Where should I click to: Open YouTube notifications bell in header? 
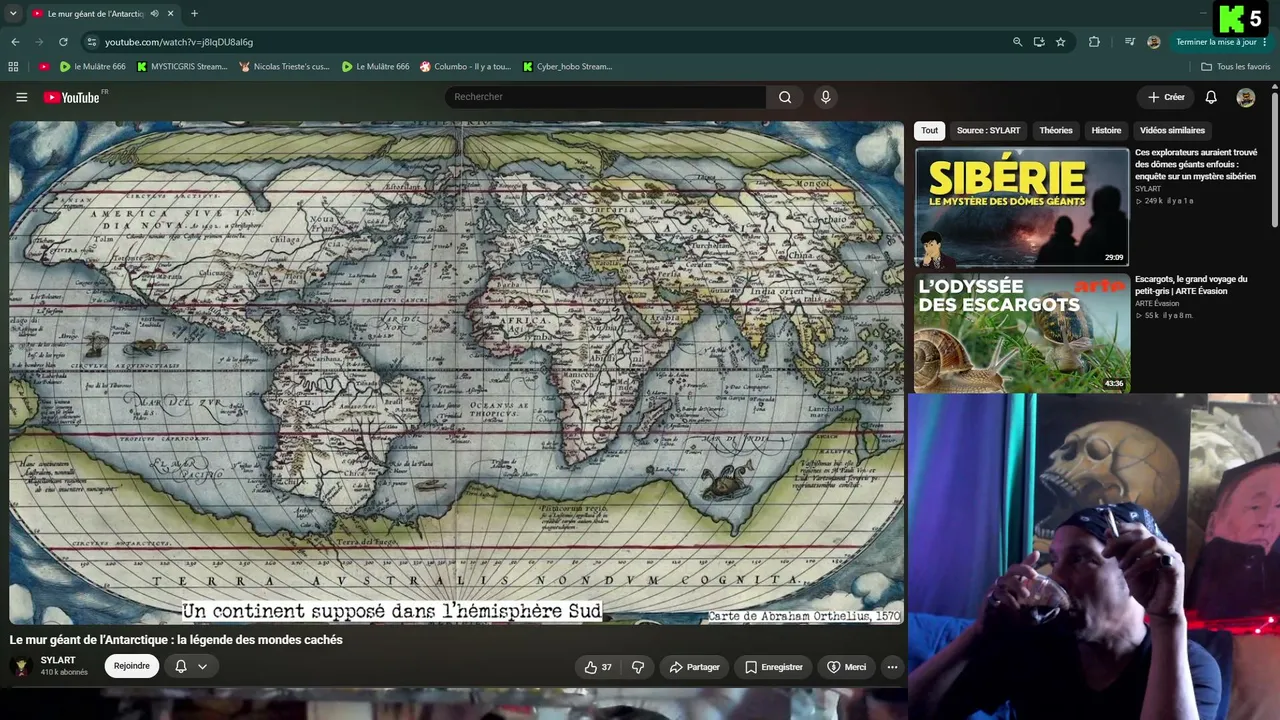(x=1211, y=97)
